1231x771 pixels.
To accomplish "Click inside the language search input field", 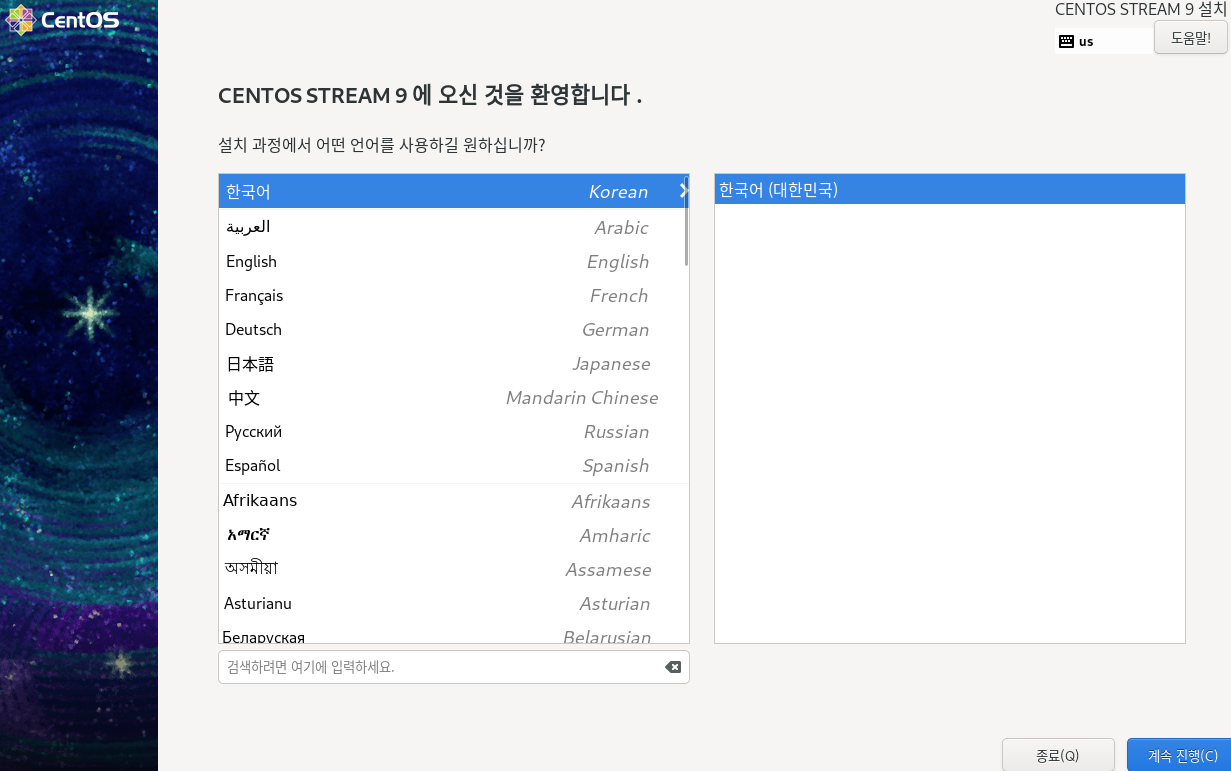I will [x=454, y=667].
